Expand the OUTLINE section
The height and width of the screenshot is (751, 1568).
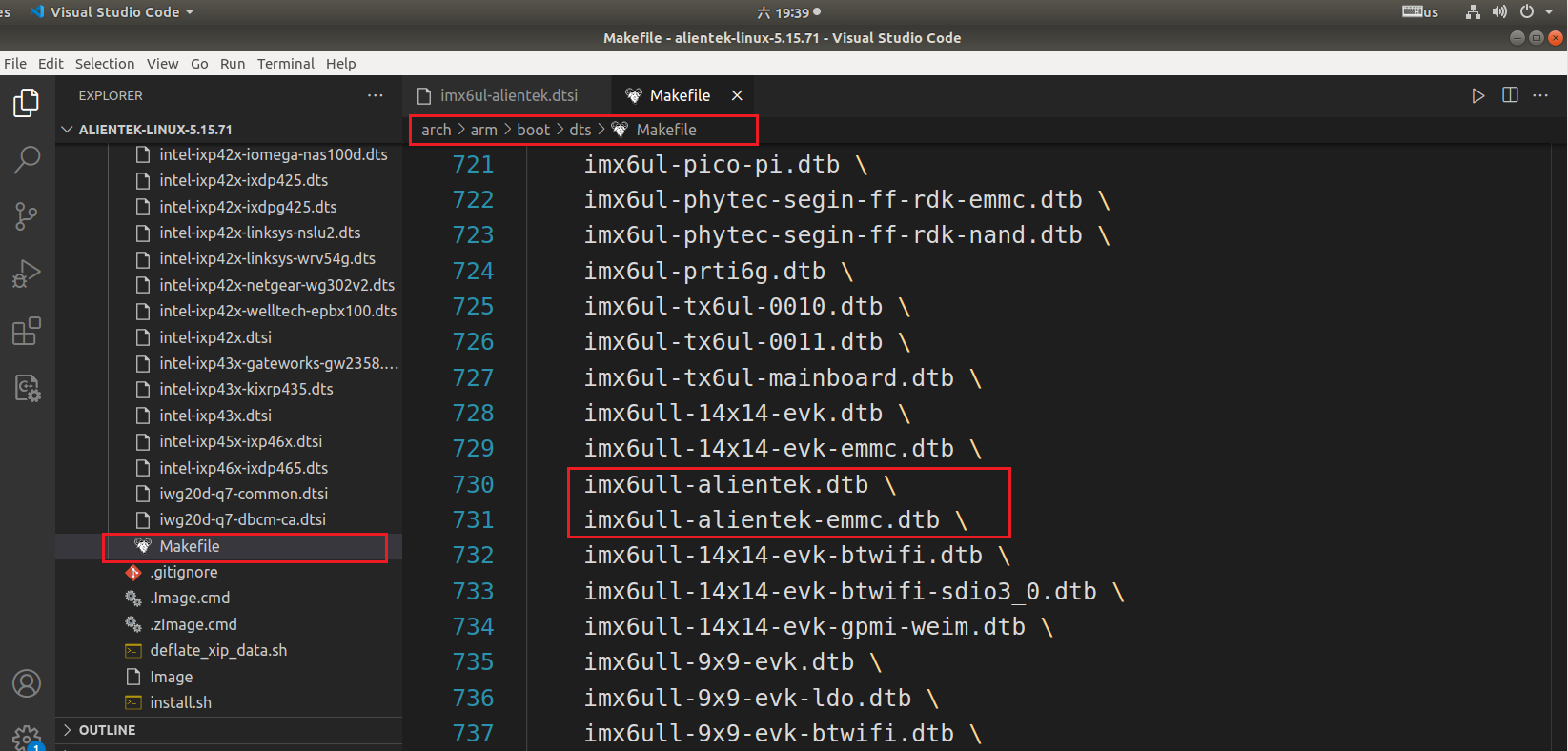pyautogui.click(x=229, y=730)
